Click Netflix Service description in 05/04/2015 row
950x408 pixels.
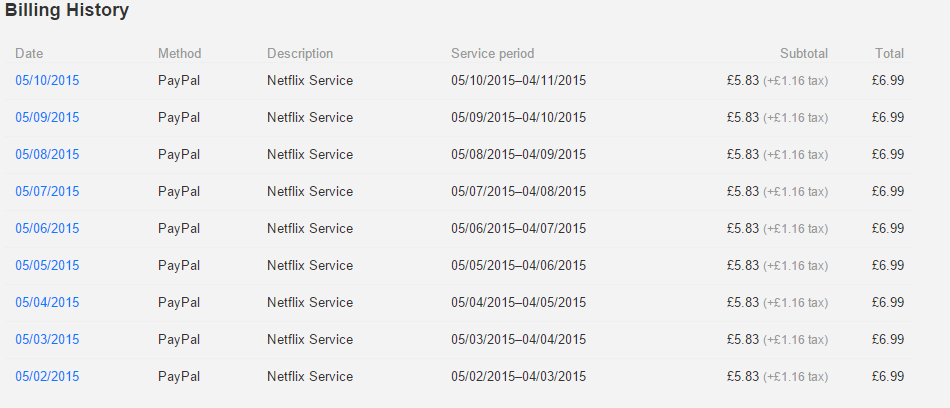click(310, 302)
